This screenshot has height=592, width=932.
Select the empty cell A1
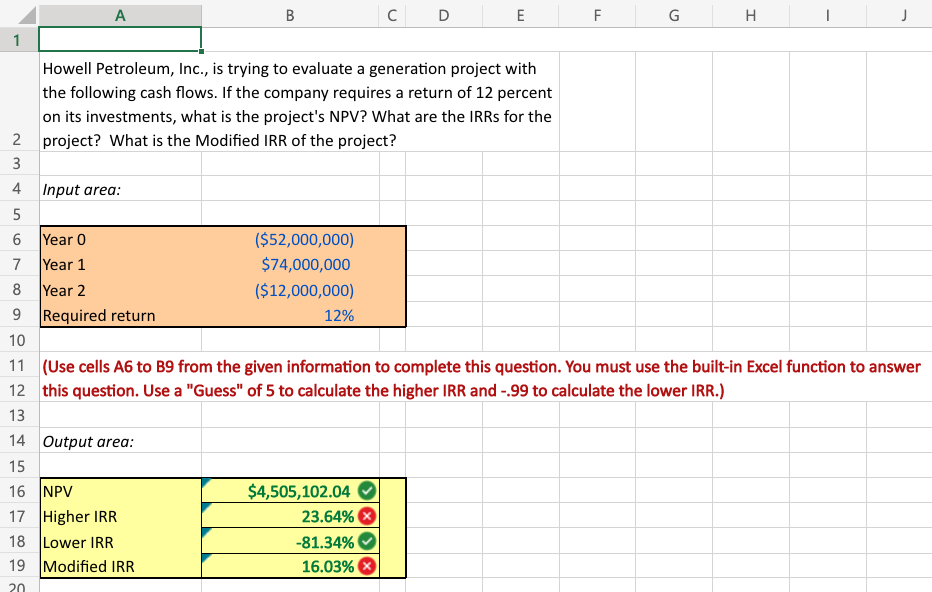[x=119, y=38]
